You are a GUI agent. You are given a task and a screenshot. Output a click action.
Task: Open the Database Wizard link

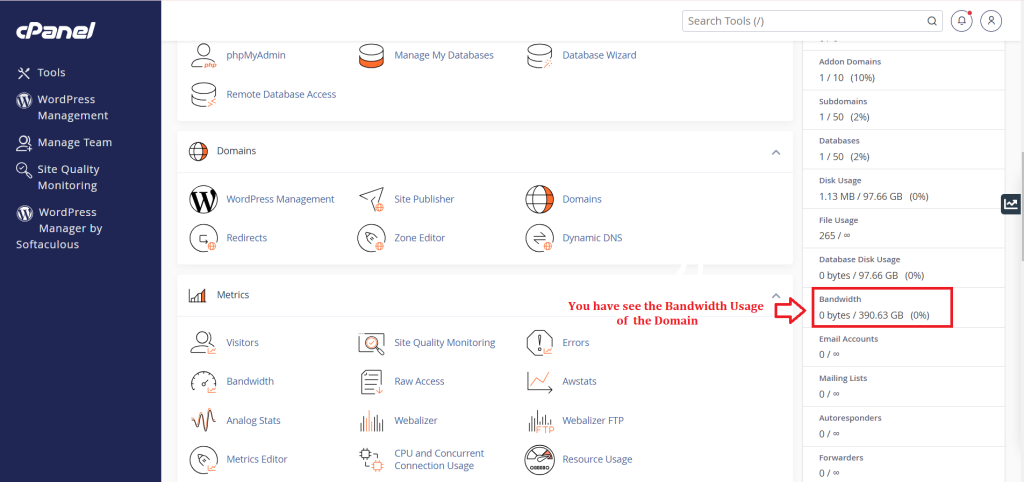click(x=600, y=56)
